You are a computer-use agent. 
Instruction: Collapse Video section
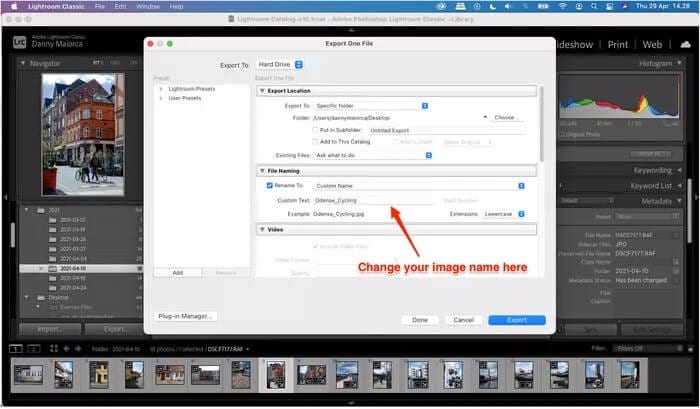[262, 230]
